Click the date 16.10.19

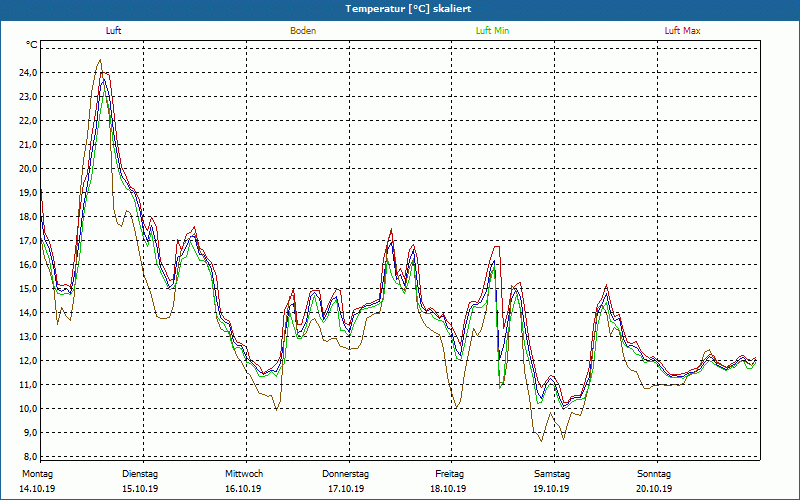243,489
